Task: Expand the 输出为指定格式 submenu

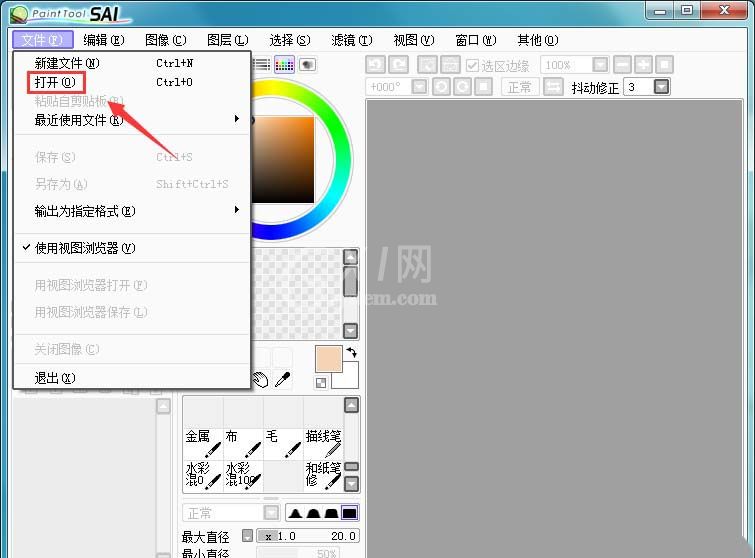Action: [x=132, y=211]
